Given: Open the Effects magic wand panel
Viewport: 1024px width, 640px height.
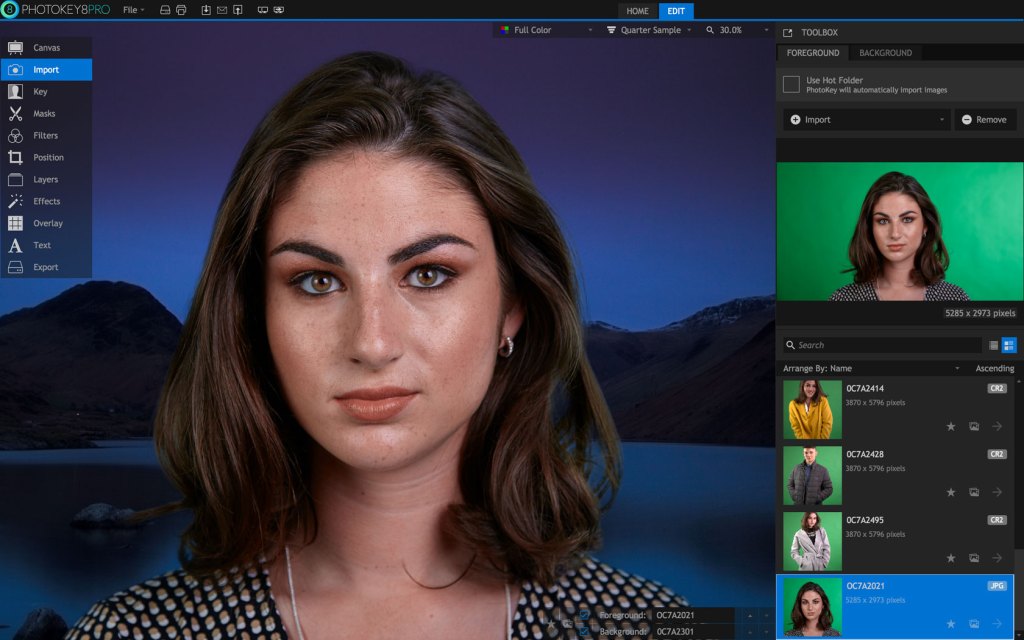Looking at the screenshot, I should [46, 201].
